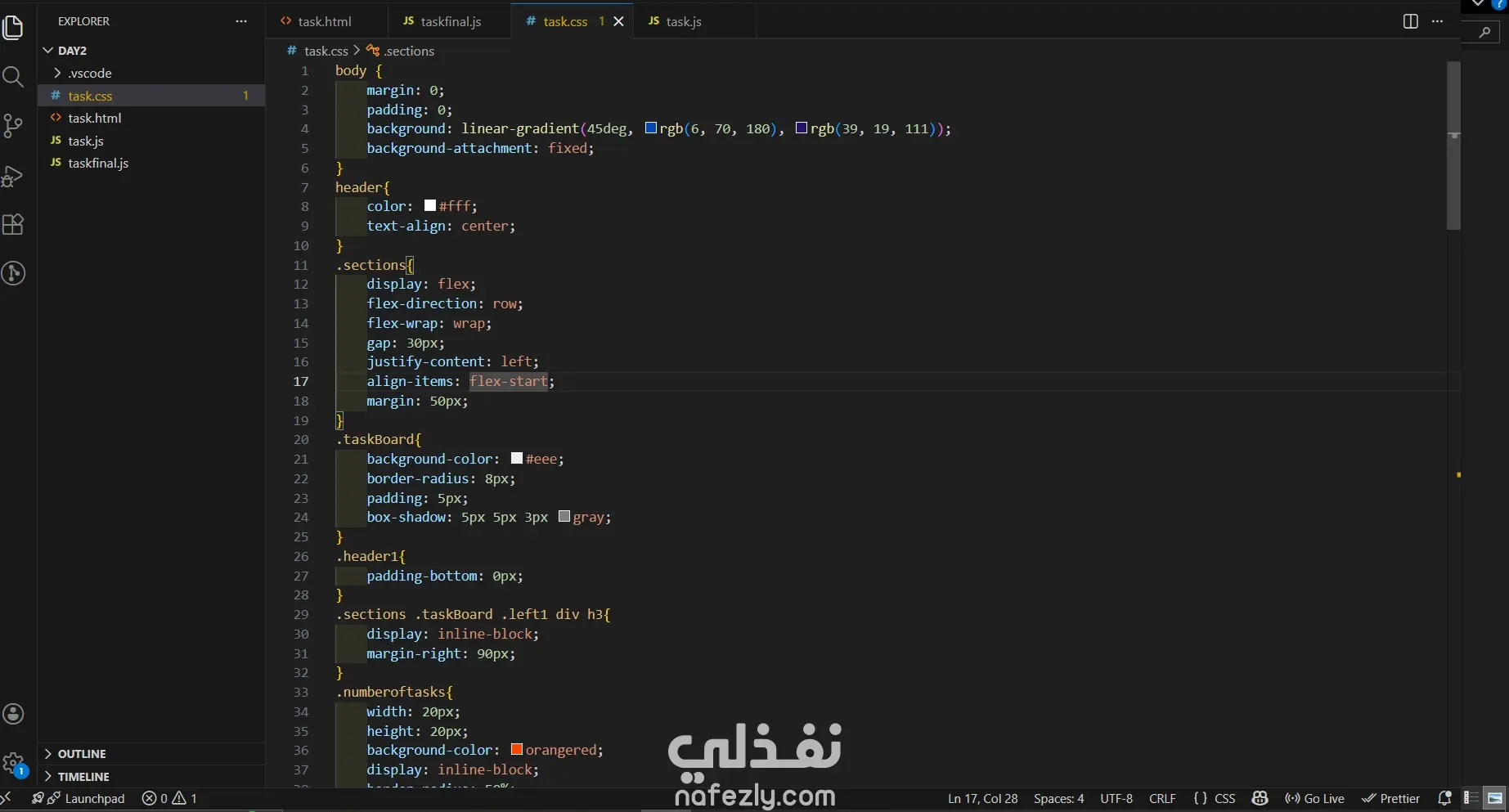1509x812 pixels.
Task: Open Explorer's Views and More Actions ellipsis
Action: 241,21
